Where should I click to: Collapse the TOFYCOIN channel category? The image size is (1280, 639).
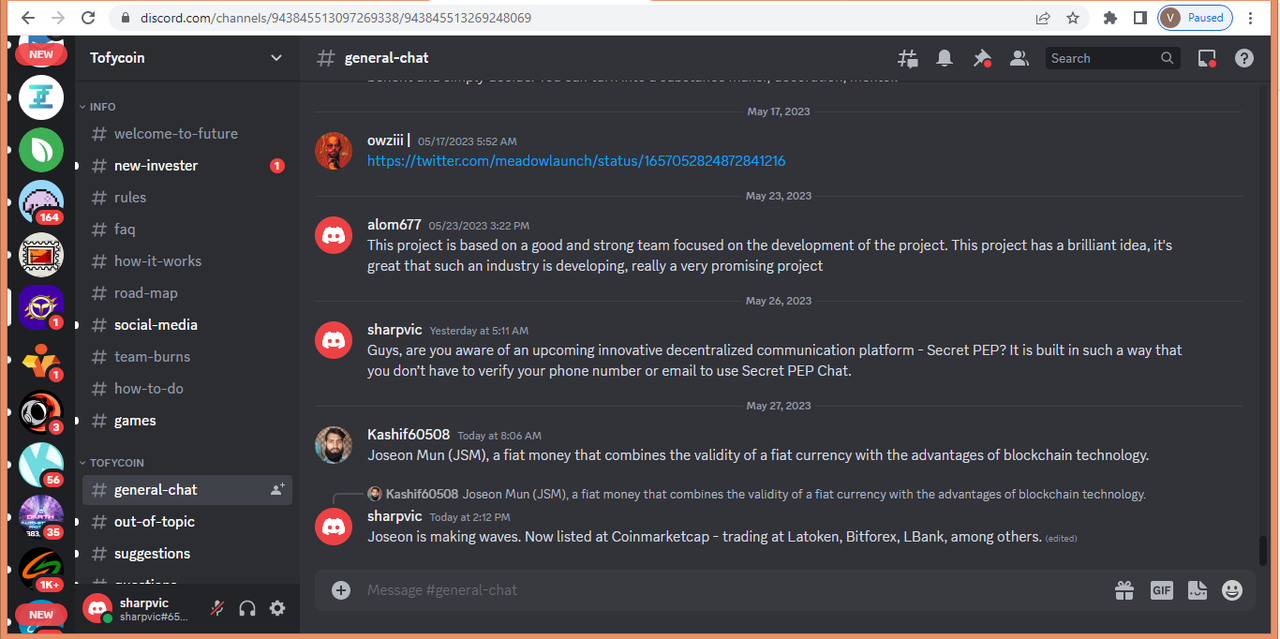pos(111,463)
